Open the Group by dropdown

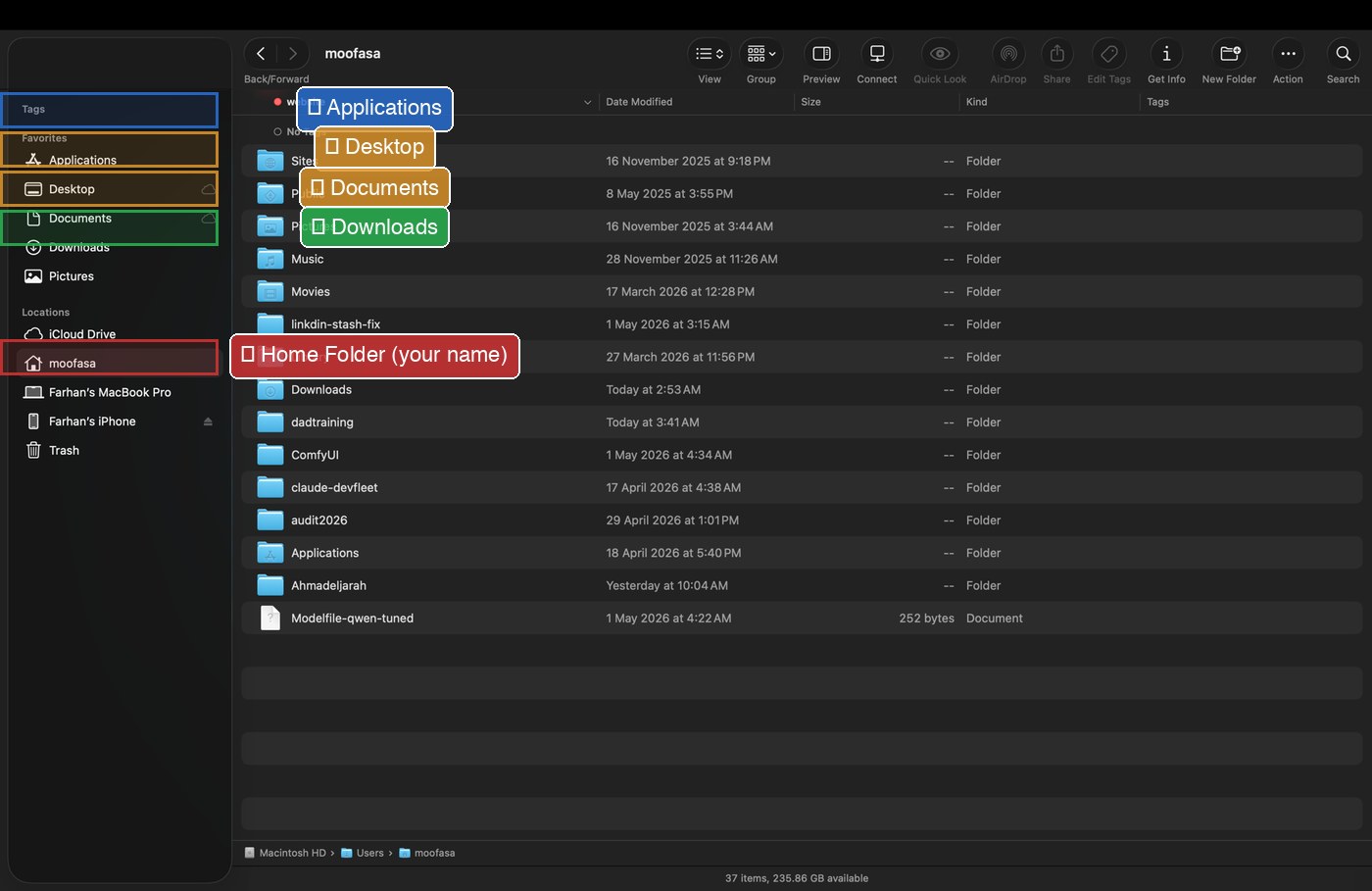761,54
